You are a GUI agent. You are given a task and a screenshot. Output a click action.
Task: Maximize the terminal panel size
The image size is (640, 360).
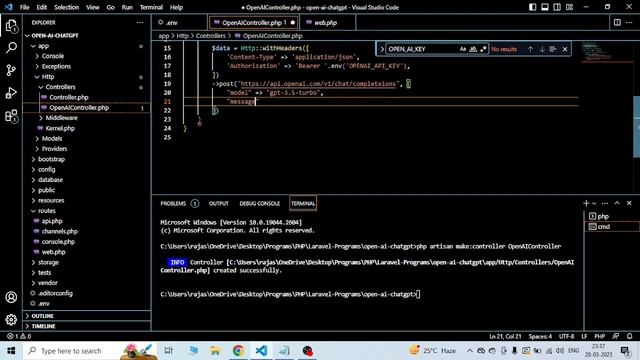click(617, 203)
